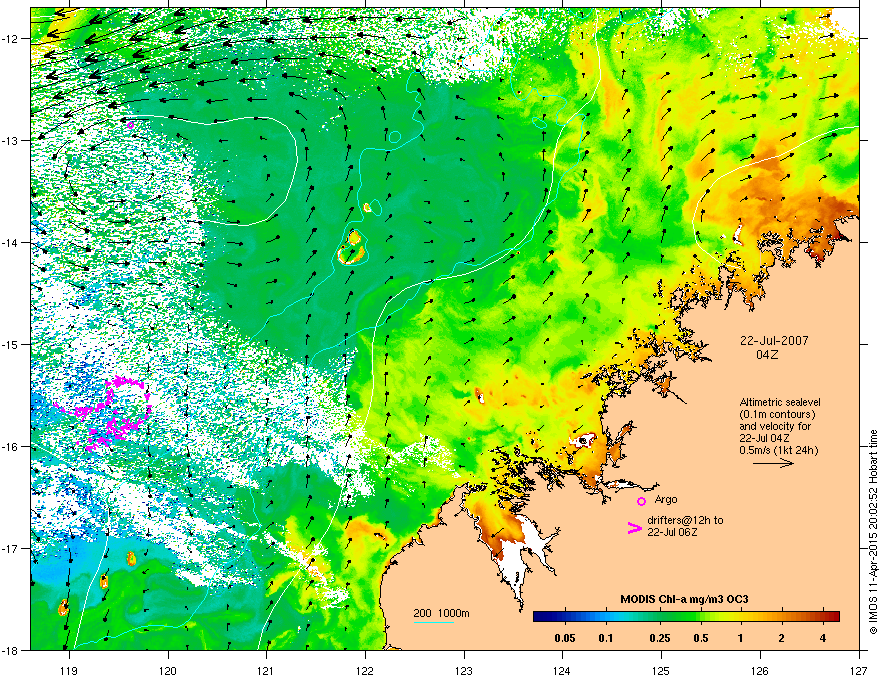Click the magenta drifters arrowhead legend symbol
Image resolution: width=880 pixels, height=680 pixels.
coord(635,527)
